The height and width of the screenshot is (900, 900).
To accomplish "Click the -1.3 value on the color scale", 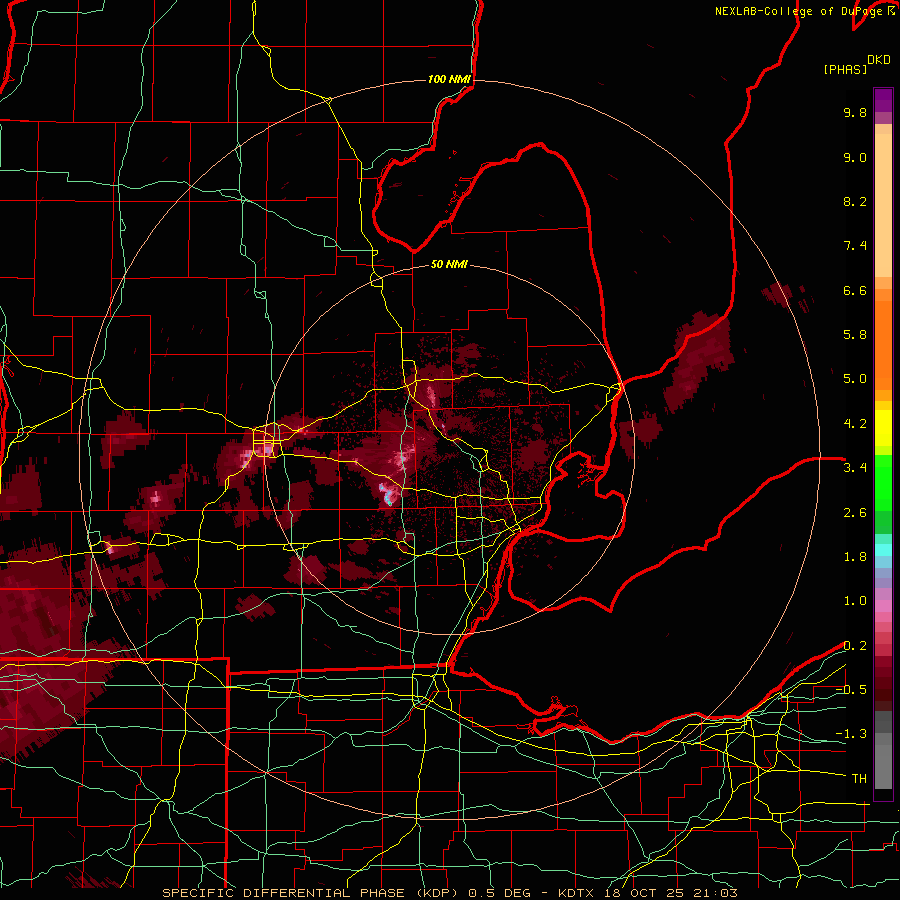I will 851,734.
